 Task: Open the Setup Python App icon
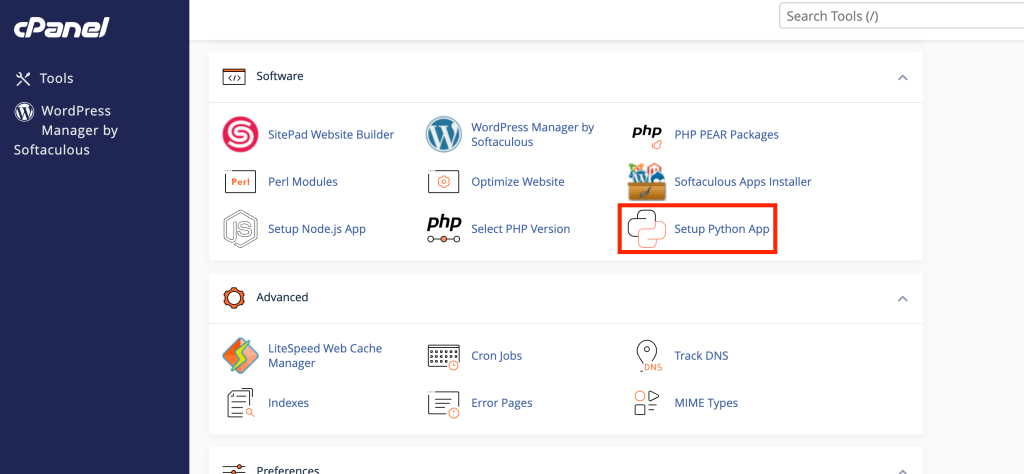point(646,229)
